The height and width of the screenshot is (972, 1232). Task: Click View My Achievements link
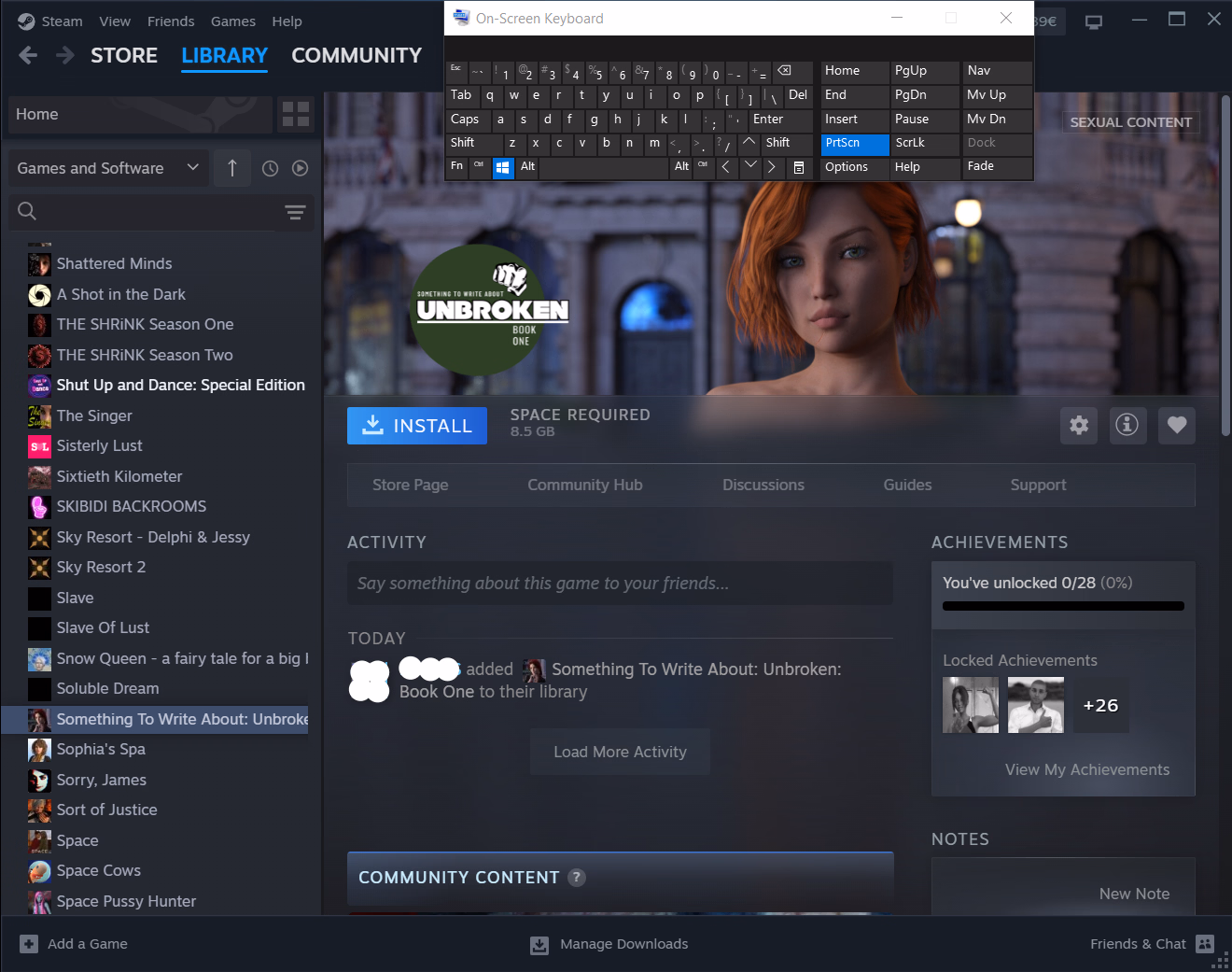(1087, 769)
